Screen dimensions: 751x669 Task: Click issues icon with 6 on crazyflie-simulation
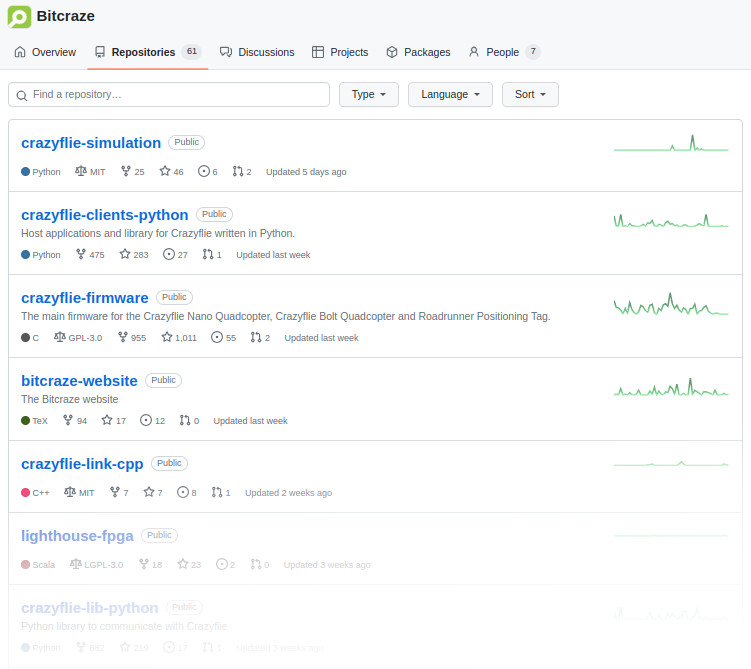click(x=204, y=171)
